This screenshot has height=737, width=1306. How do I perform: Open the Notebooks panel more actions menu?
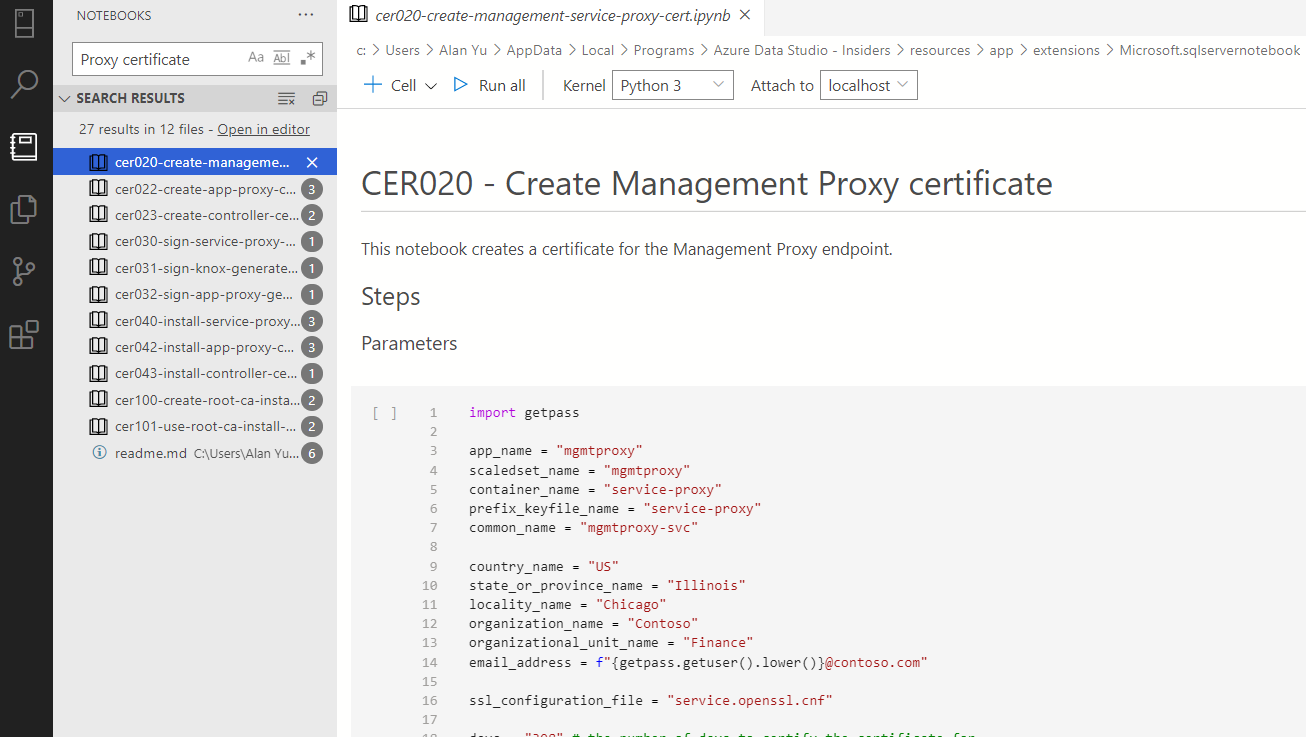tap(305, 15)
